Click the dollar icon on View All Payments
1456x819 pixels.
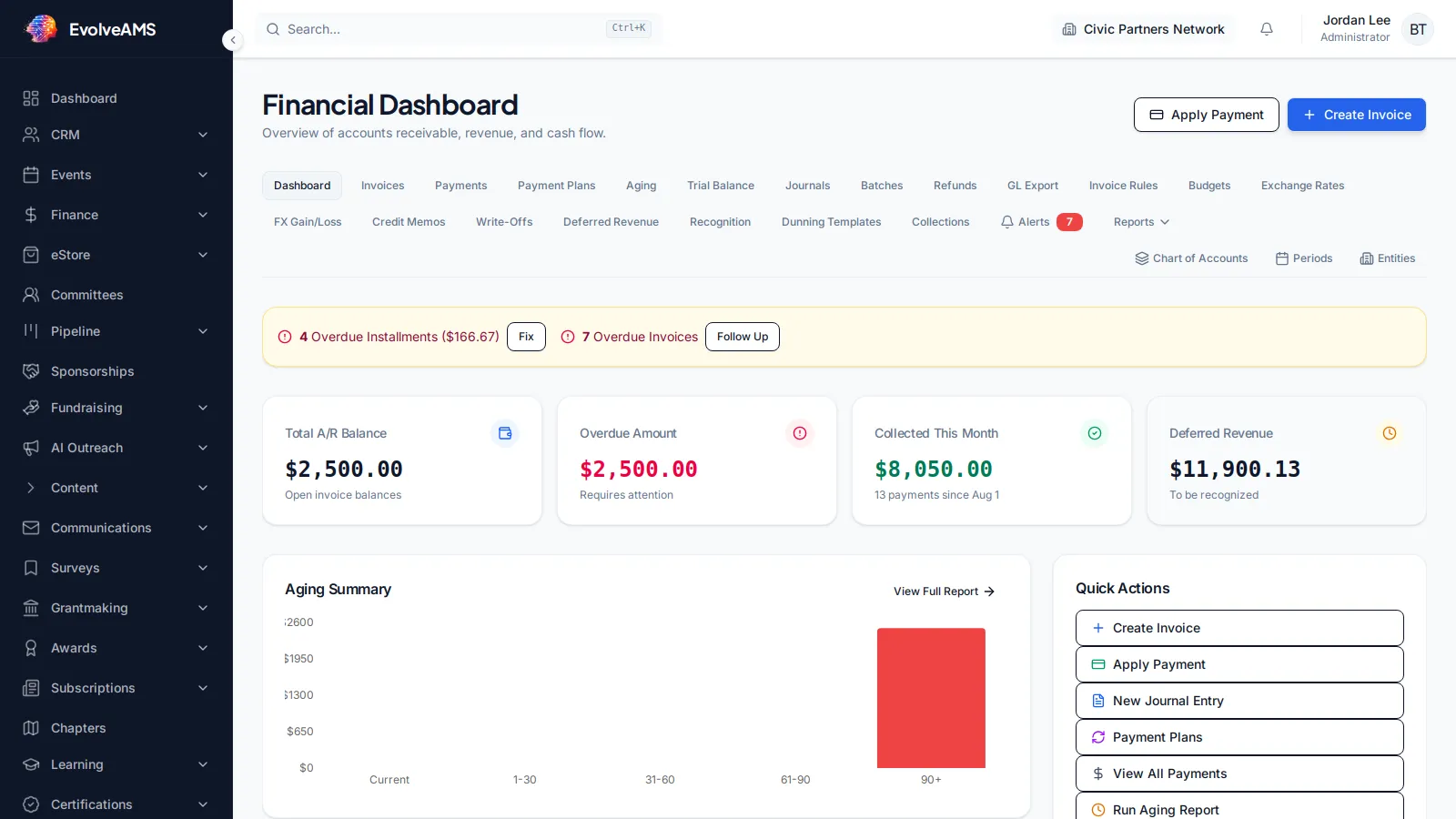(1098, 773)
